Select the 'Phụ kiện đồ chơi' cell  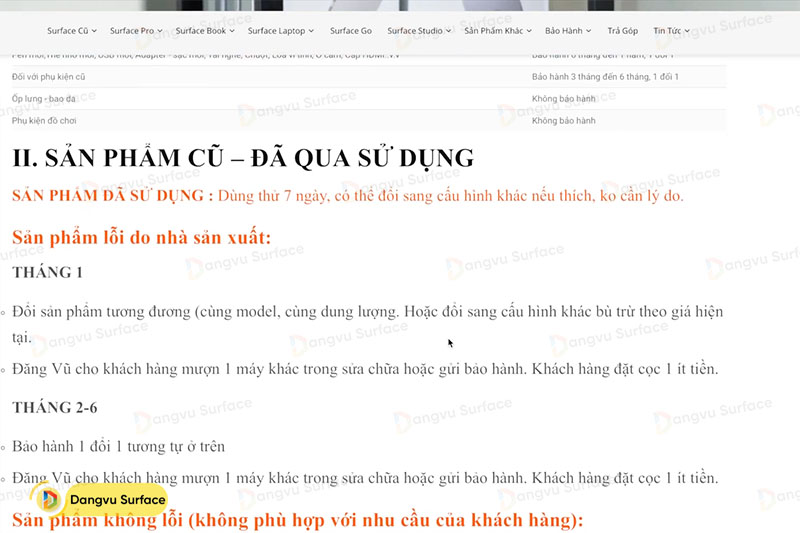[x=44, y=121]
